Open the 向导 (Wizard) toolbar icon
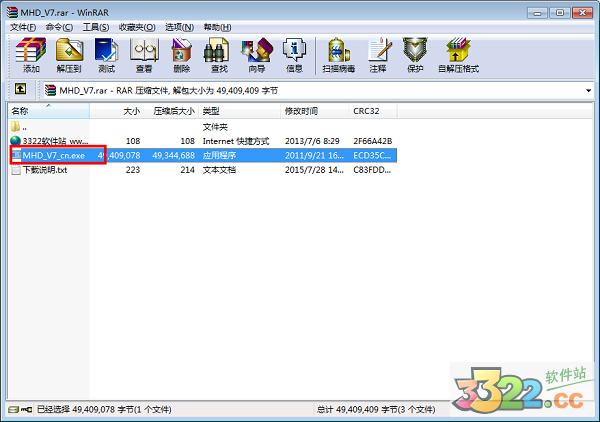Viewport: 600px width, 422px height. click(257, 49)
